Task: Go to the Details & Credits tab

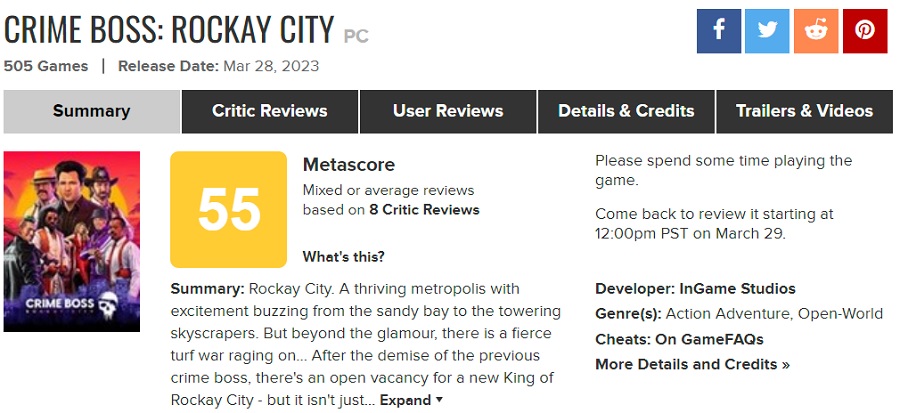Action: tap(626, 111)
